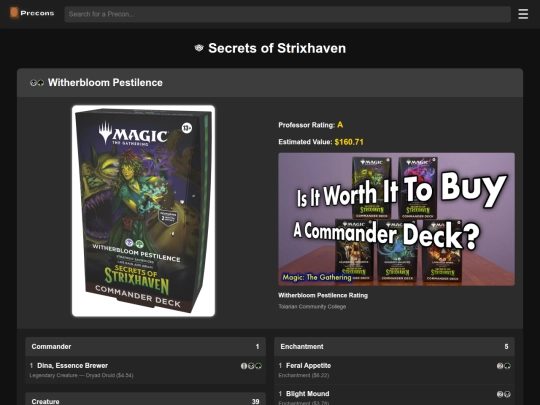Click the Creature section header
This screenshot has height=405, width=540.
point(145,399)
